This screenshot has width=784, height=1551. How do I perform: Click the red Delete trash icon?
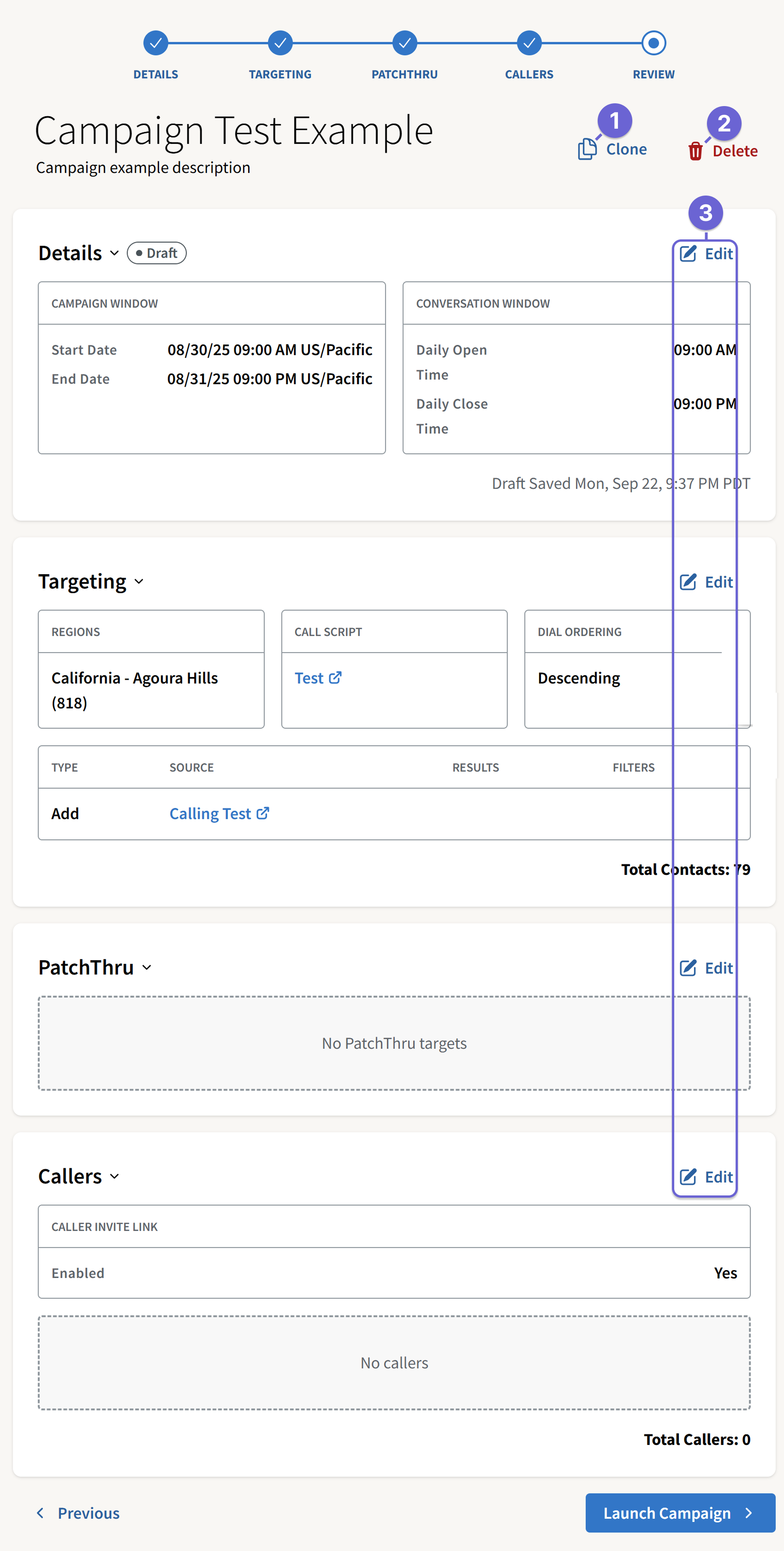click(x=695, y=151)
